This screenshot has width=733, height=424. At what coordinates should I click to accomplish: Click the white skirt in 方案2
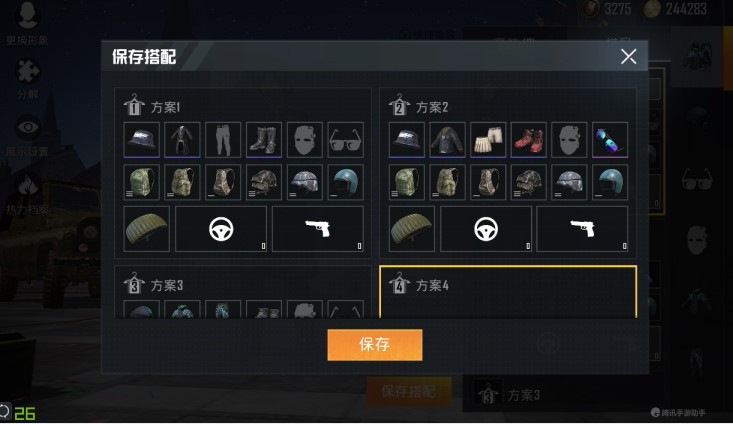pyautogui.click(x=488, y=140)
